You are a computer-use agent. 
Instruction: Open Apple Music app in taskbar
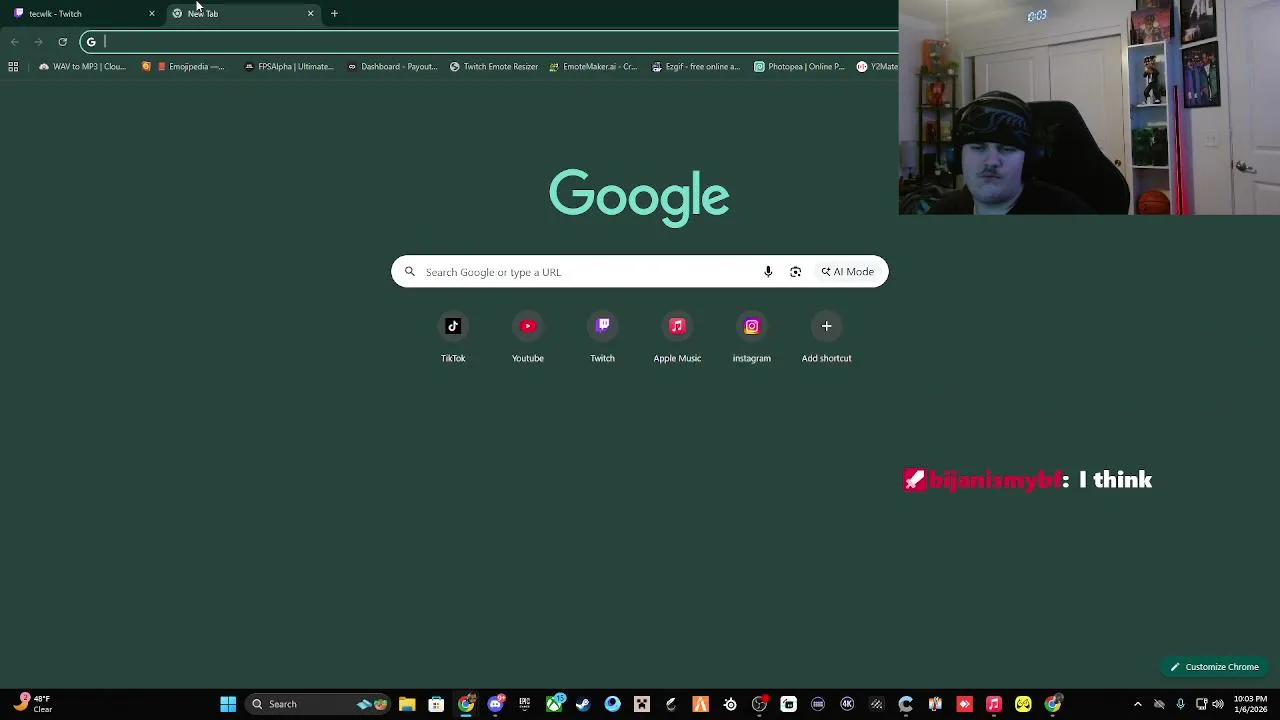tap(994, 704)
